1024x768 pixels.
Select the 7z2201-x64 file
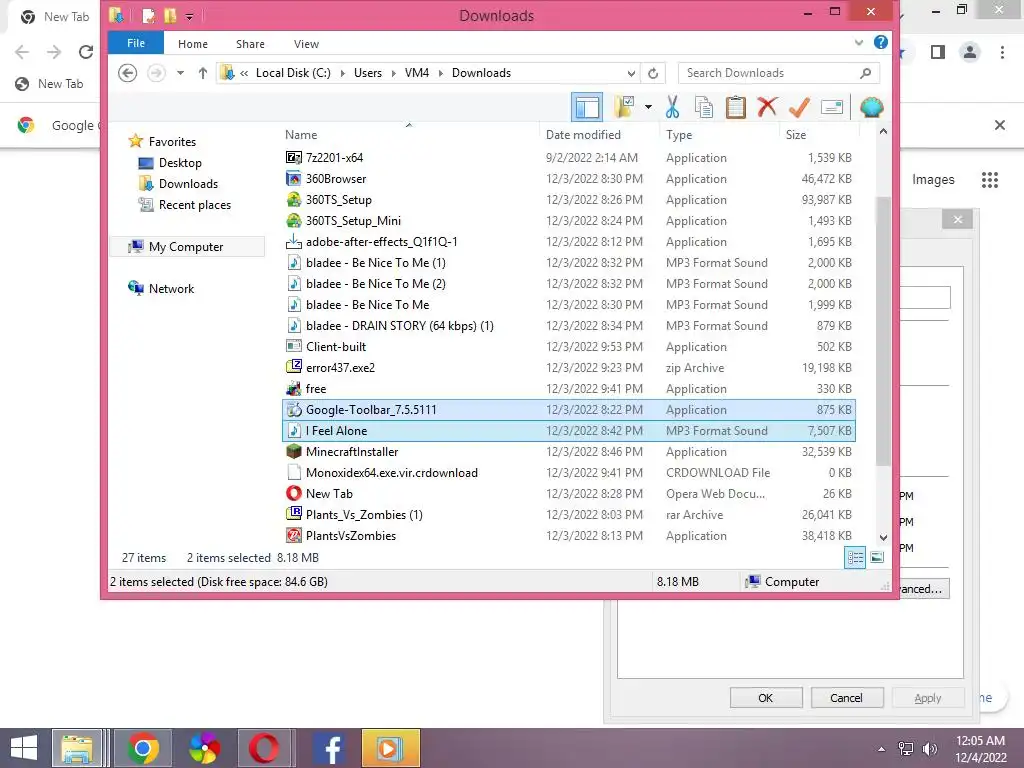568,157
